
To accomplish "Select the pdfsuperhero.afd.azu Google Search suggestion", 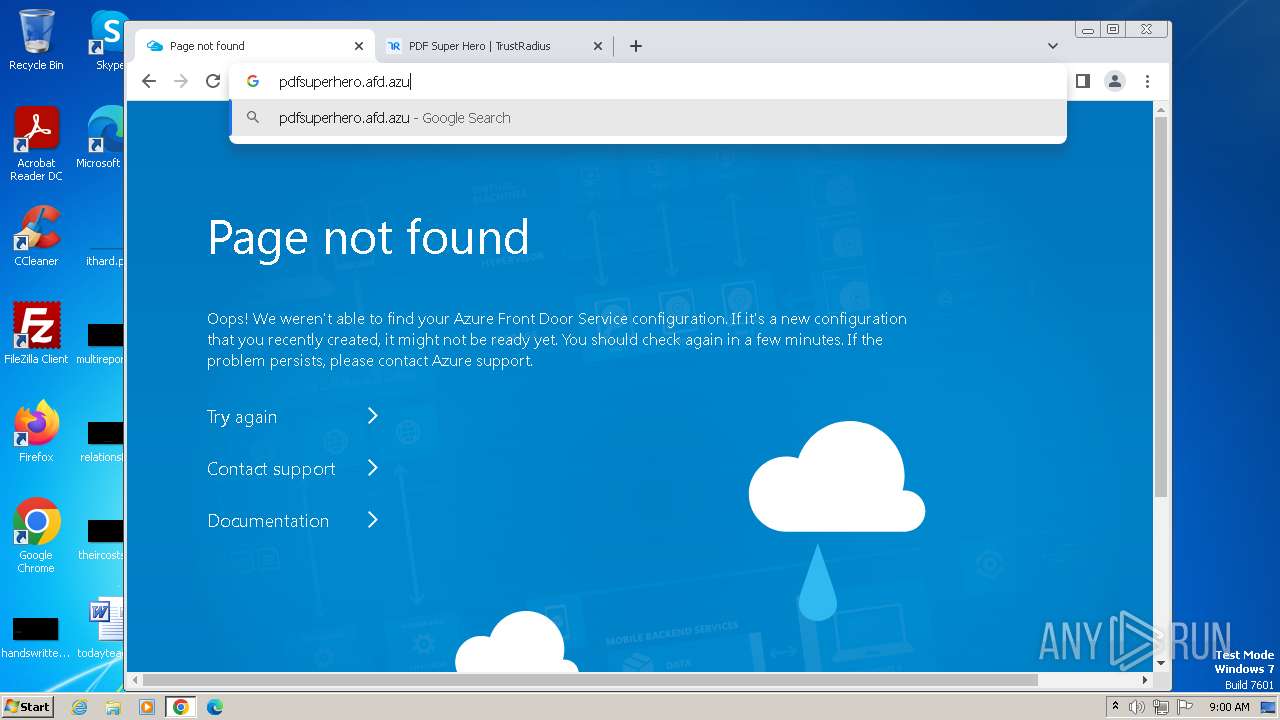I will click(x=648, y=118).
